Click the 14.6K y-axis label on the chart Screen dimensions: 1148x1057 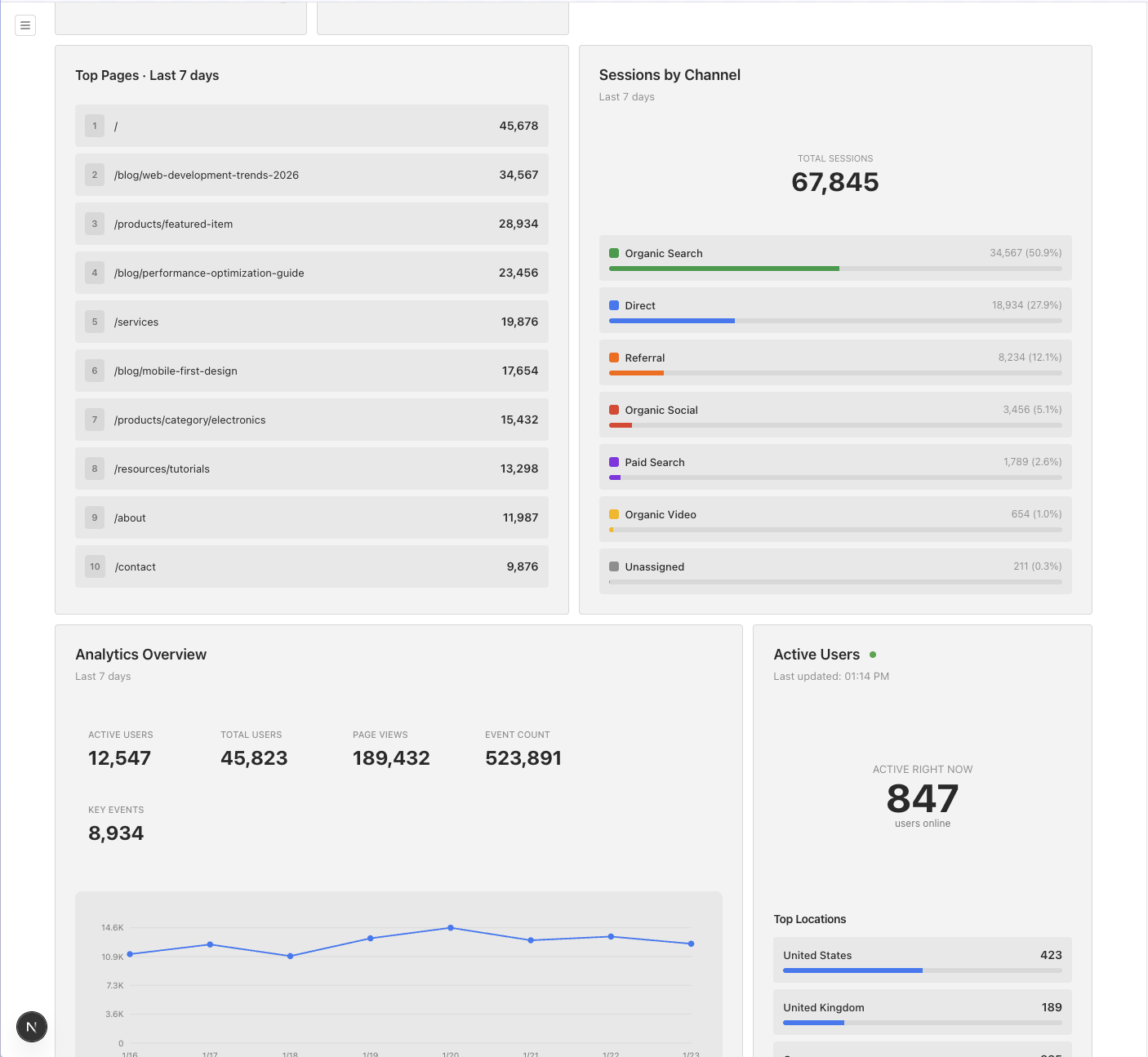113,928
